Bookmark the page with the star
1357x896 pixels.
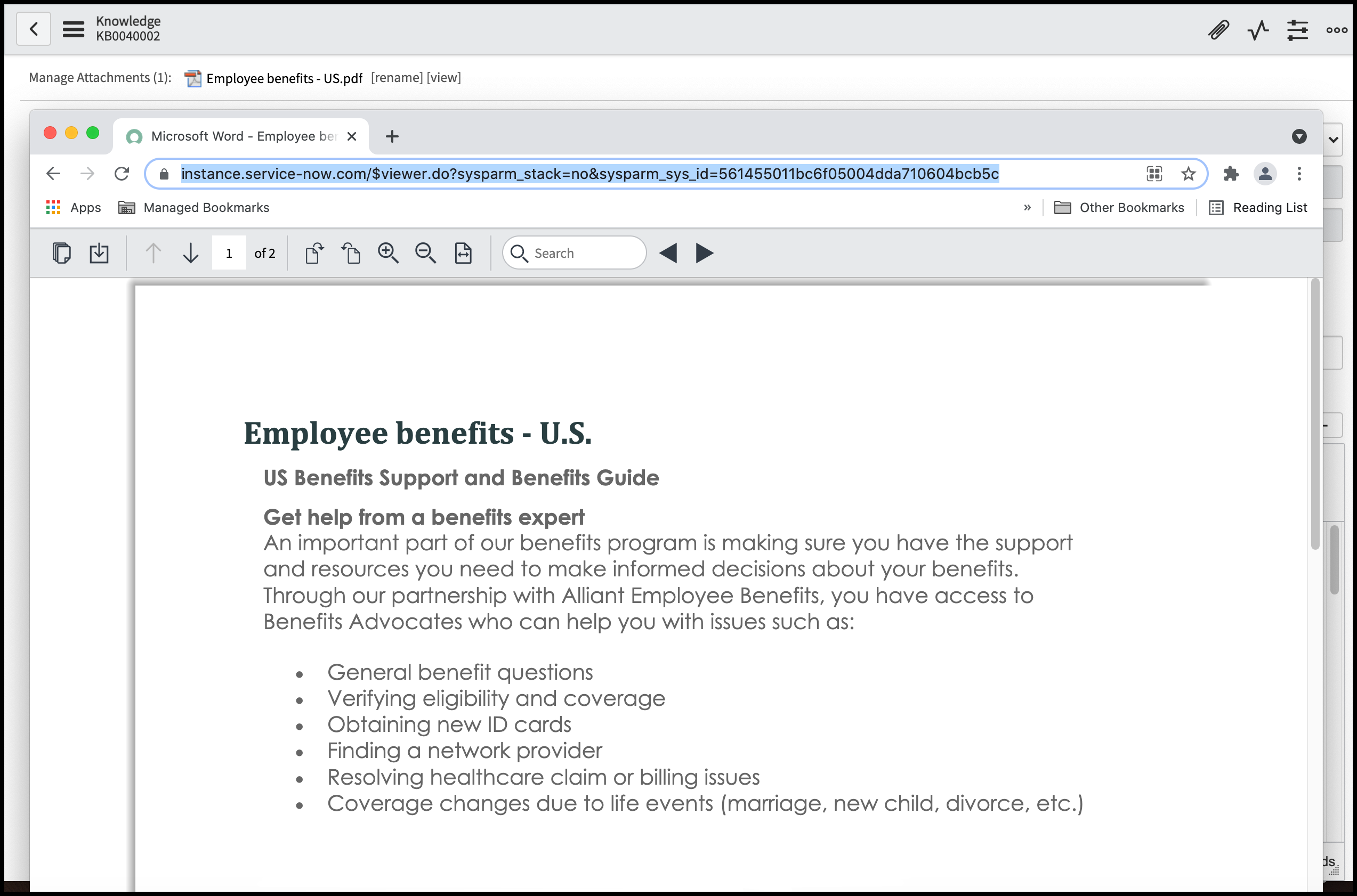(1188, 174)
